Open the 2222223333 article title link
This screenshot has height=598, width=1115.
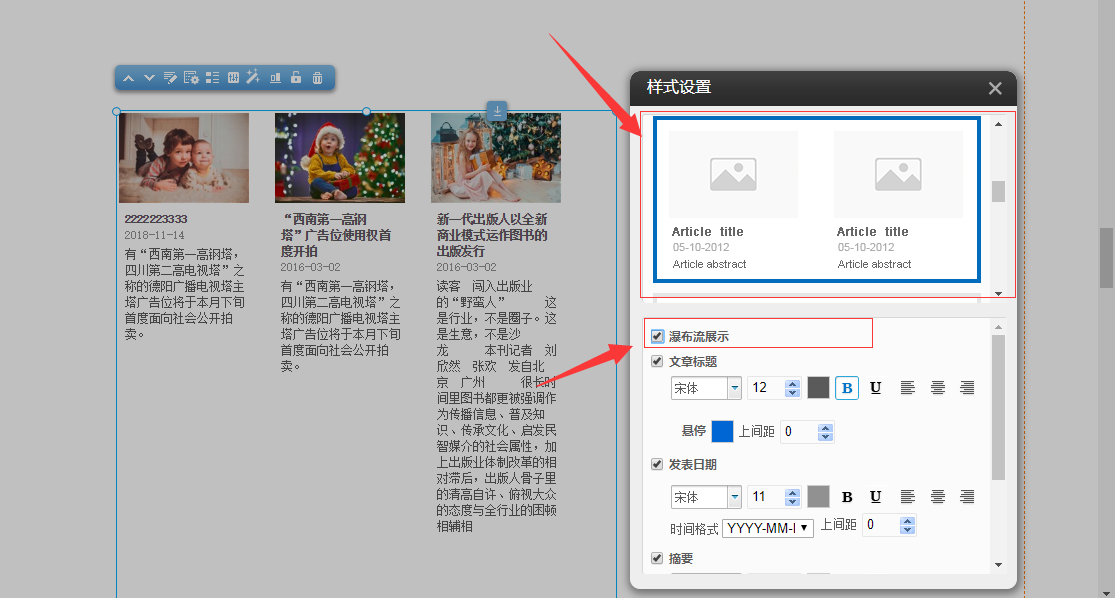pos(155,219)
